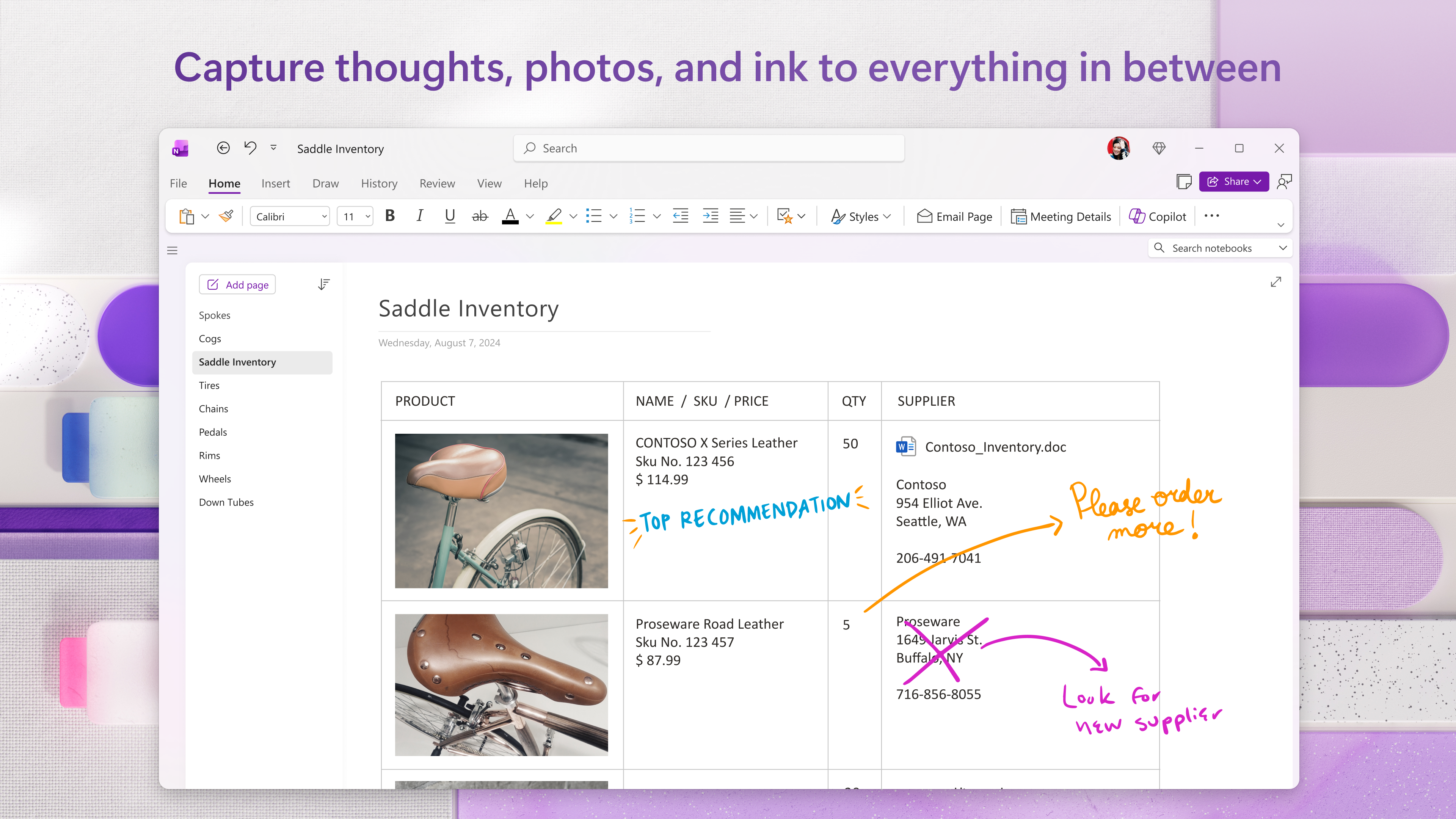Apply a bulleted list
This screenshot has width=1456, height=819.
[594, 216]
